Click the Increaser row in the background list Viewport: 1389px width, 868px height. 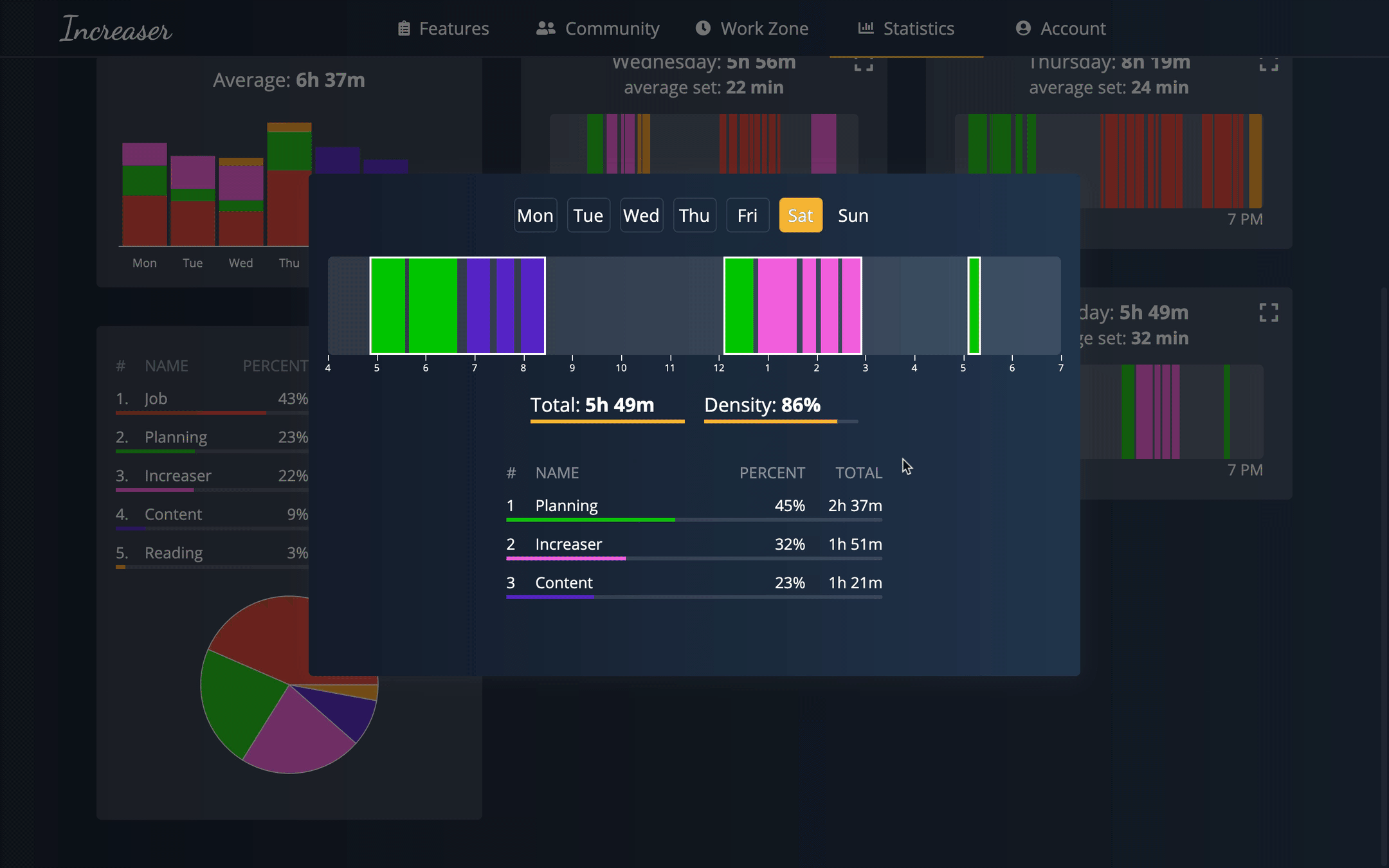pos(212,478)
